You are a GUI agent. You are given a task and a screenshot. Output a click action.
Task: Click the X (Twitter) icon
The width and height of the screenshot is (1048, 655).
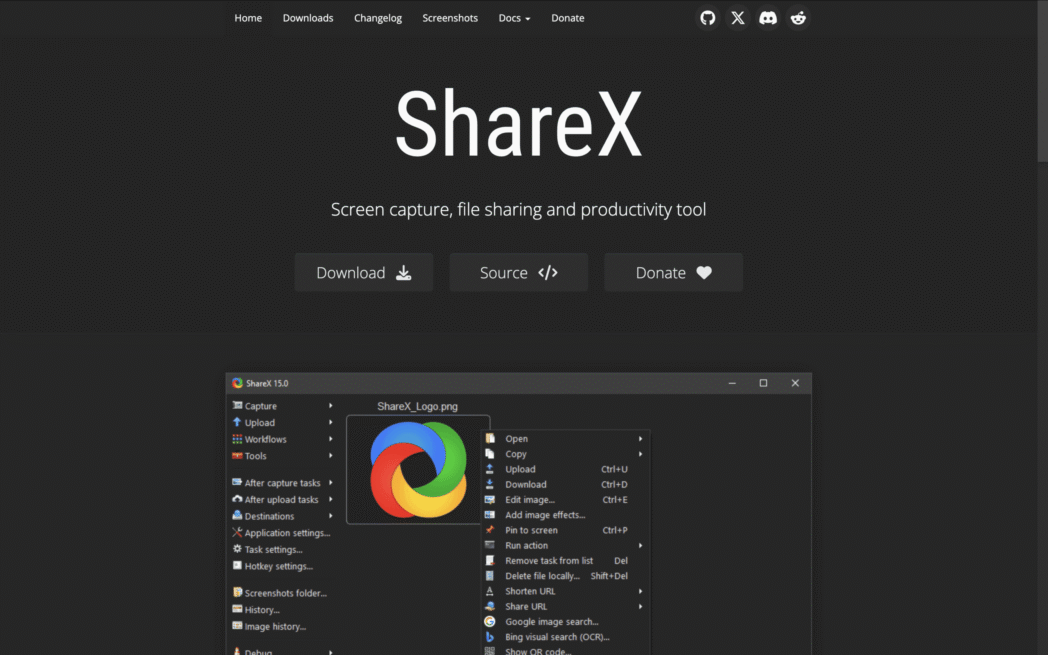738,18
